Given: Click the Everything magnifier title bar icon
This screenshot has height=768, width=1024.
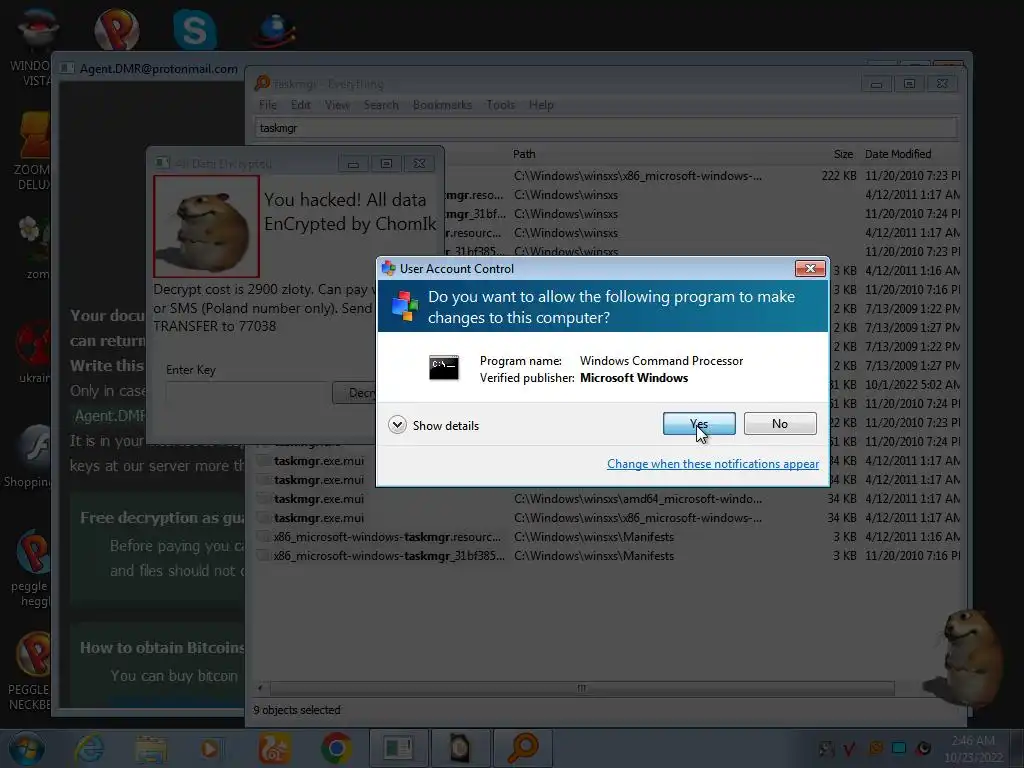Looking at the screenshot, I should click(x=263, y=83).
